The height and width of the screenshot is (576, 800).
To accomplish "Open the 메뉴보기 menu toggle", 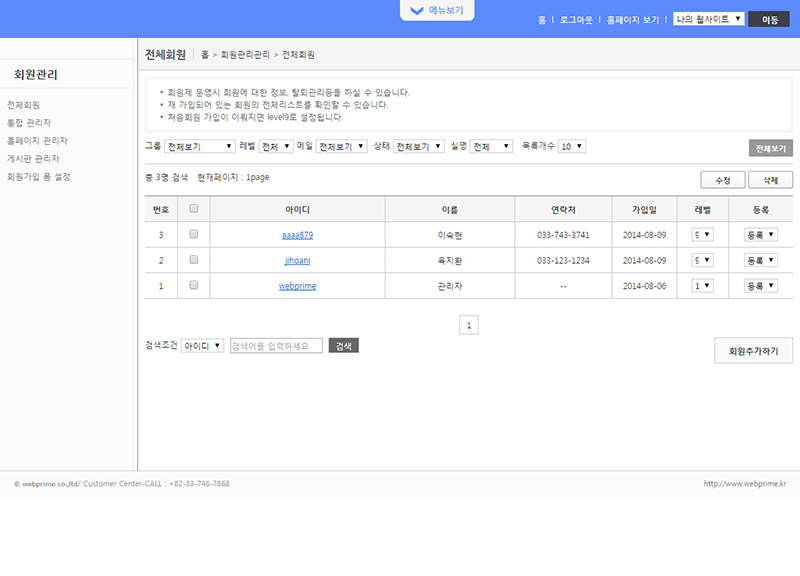I will [437, 10].
